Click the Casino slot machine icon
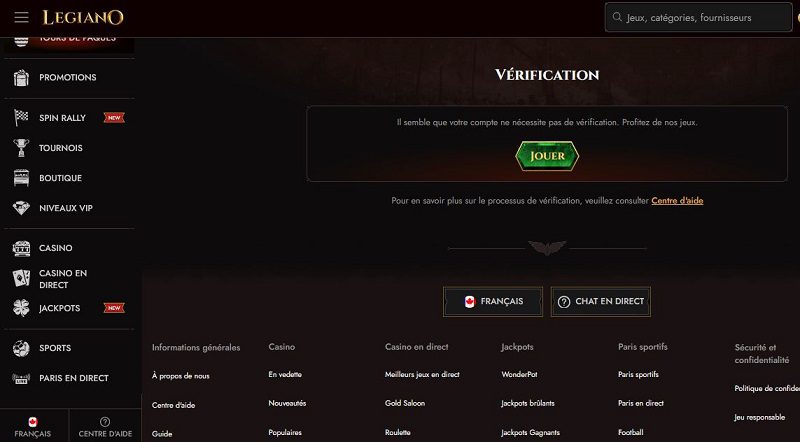Image resolution: width=800 pixels, height=442 pixels. click(21, 248)
